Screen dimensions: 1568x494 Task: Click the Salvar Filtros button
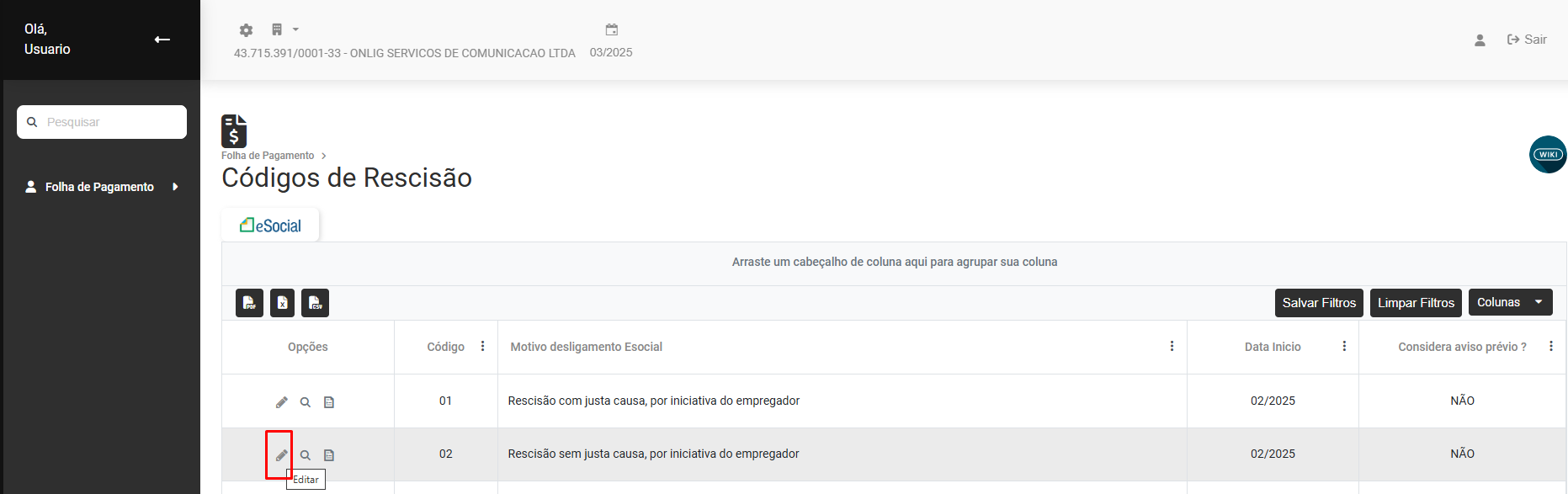coord(1319,303)
